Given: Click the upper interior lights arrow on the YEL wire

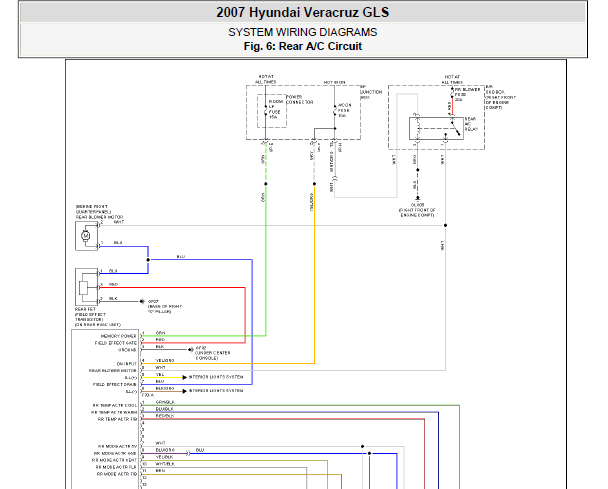Looking at the screenshot, I should (185, 377).
